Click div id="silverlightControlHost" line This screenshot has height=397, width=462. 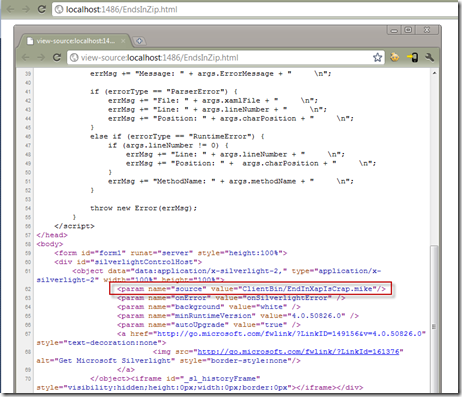point(128,262)
